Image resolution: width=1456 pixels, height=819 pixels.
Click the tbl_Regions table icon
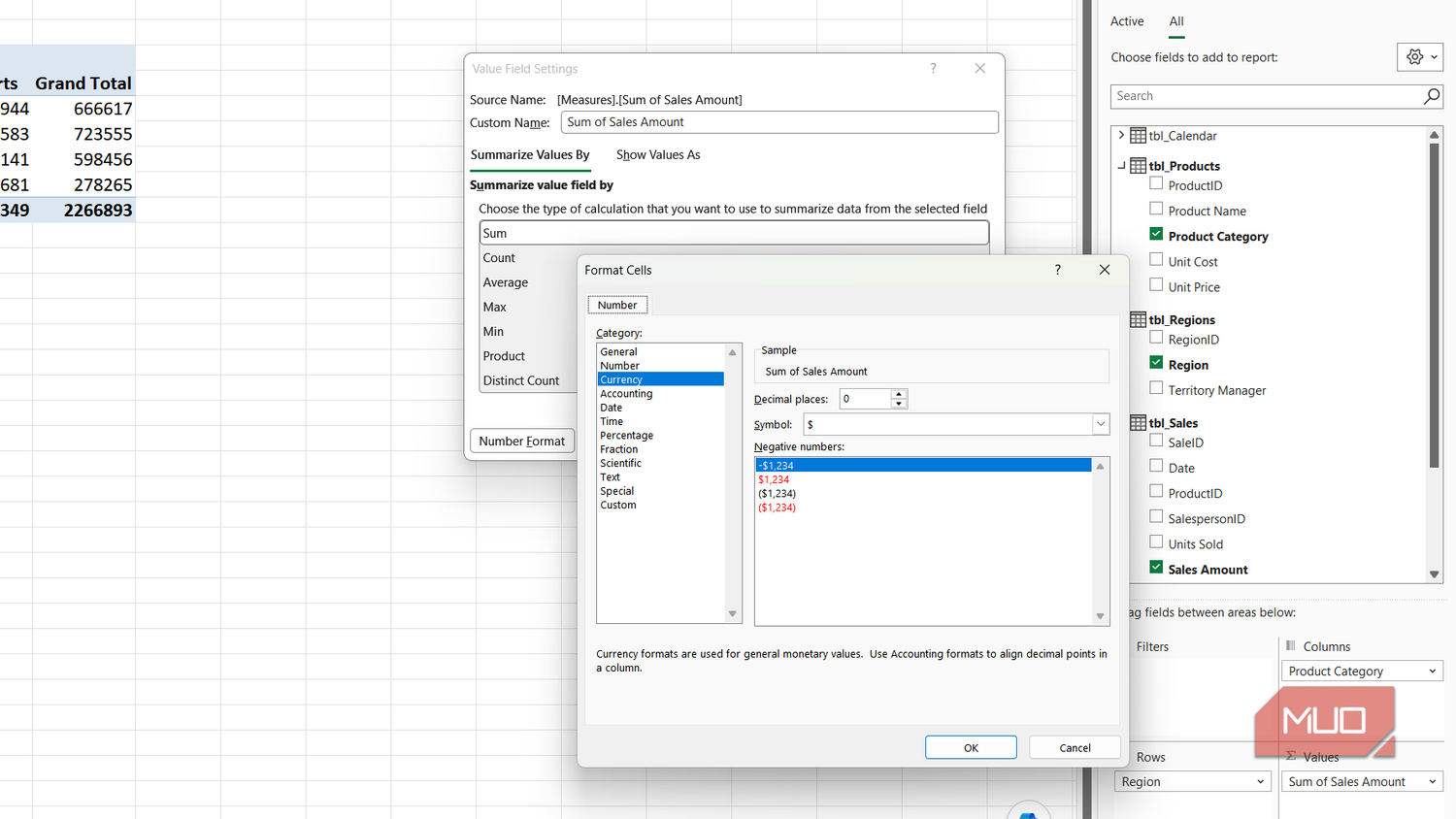coord(1138,319)
